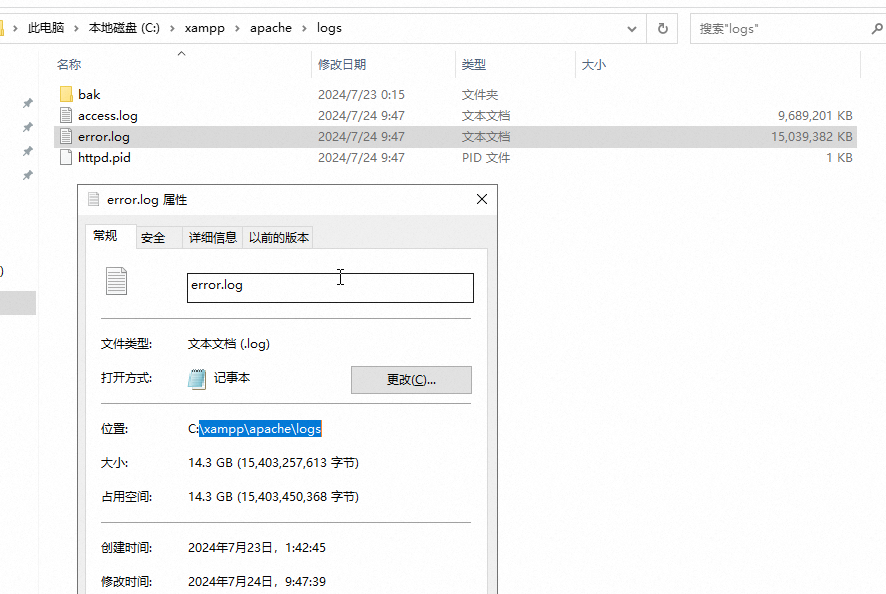Image resolution: width=886 pixels, height=594 pixels.
Task: Open the 详细信息 tab
Action: coord(213,237)
